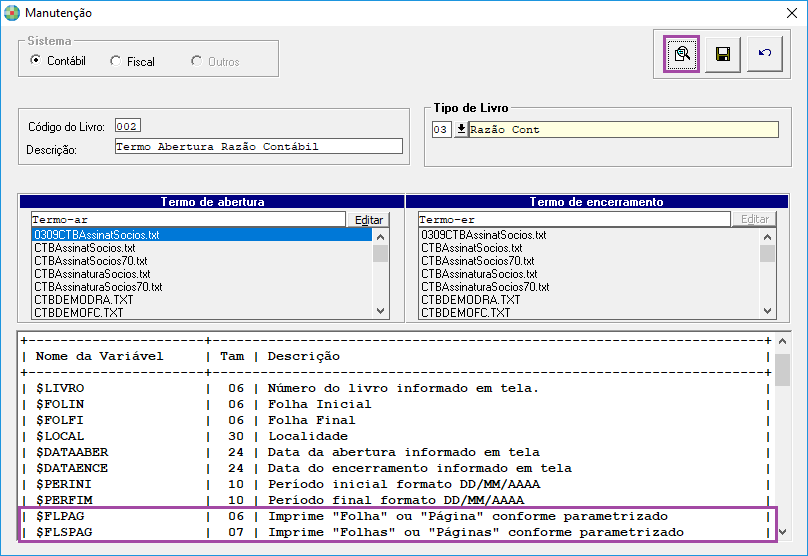Click the Termo-er filename field

[x=575, y=220]
